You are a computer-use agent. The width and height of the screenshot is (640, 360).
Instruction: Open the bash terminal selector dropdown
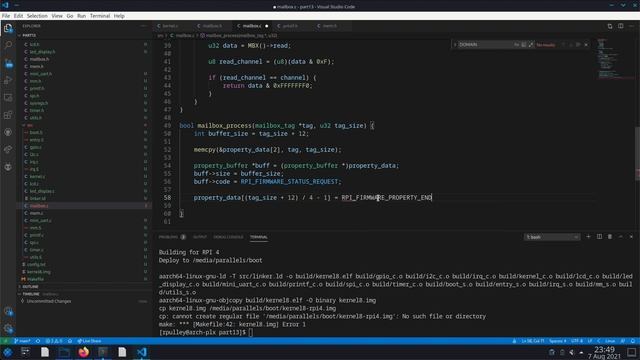point(552,237)
